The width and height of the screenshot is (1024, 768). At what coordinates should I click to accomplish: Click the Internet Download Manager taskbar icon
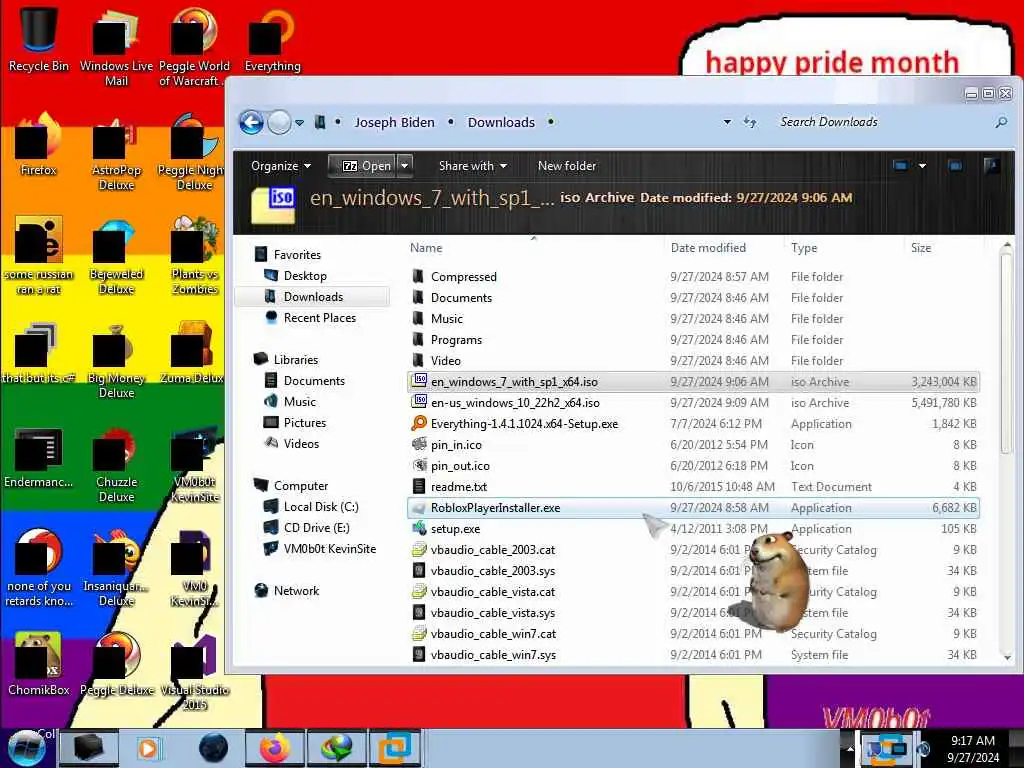(x=336, y=748)
